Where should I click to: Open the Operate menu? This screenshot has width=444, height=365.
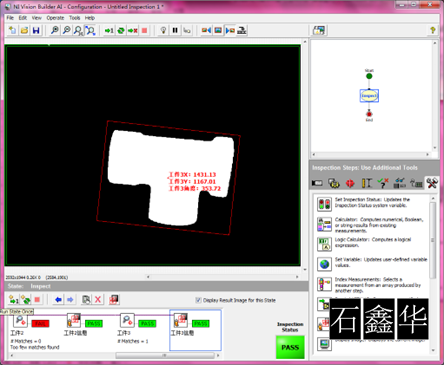click(x=55, y=18)
